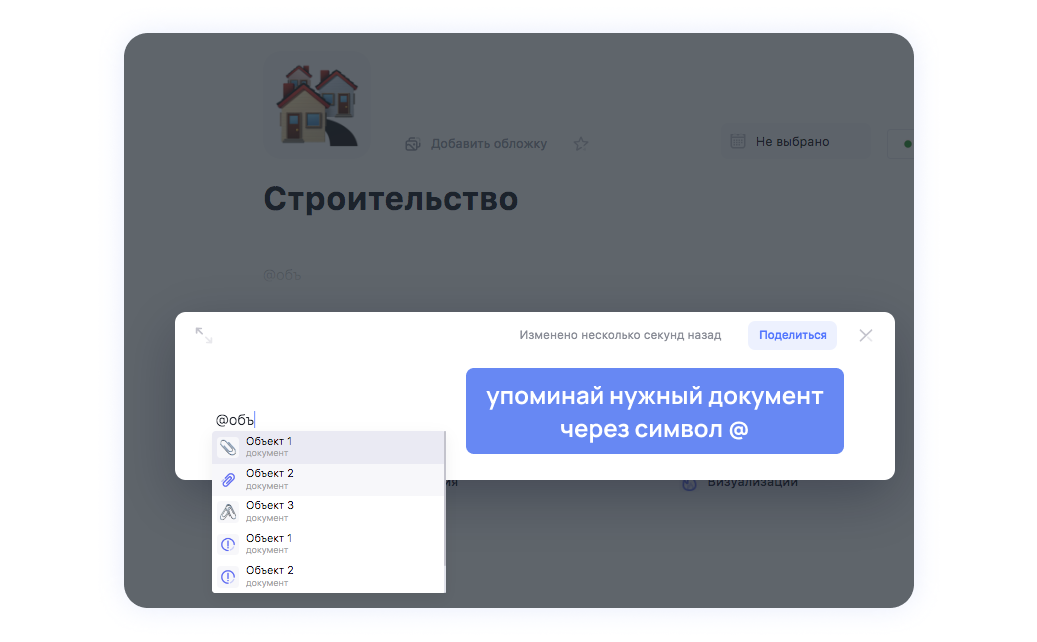Click the gray paperclip icon of Объект 1
Screen dimensions: 1037x642
[228, 447]
